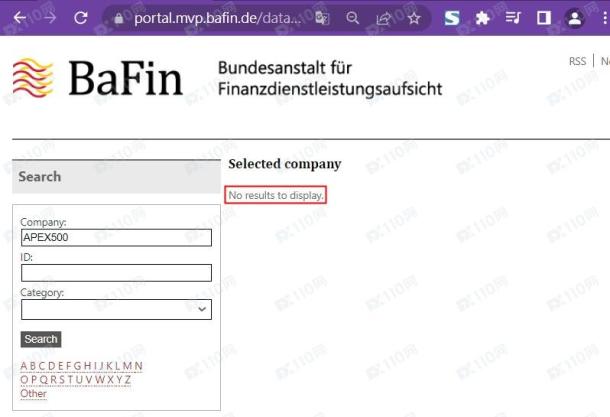Image resolution: width=610 pixels, height=417 pixels.
Task: Select letter G in company index
Action: click(x=77, y=366)
